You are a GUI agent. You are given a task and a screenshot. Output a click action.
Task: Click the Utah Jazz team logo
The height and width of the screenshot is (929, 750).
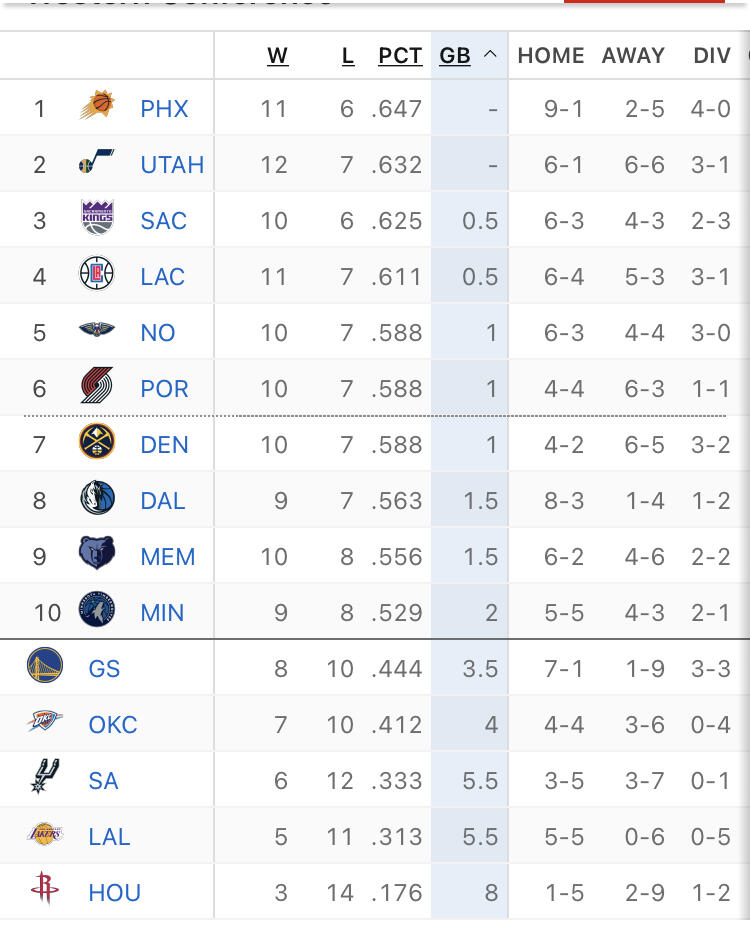click(97, 163)
